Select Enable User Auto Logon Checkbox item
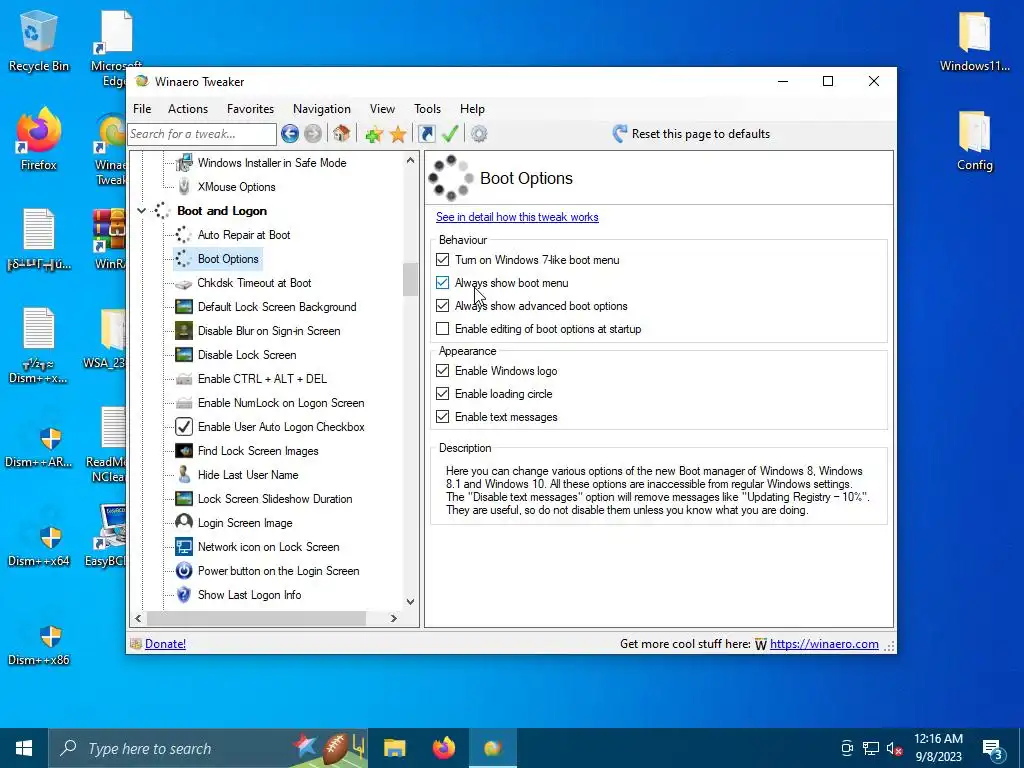This screenshot has width=1024, height=768. click(281, 426)
